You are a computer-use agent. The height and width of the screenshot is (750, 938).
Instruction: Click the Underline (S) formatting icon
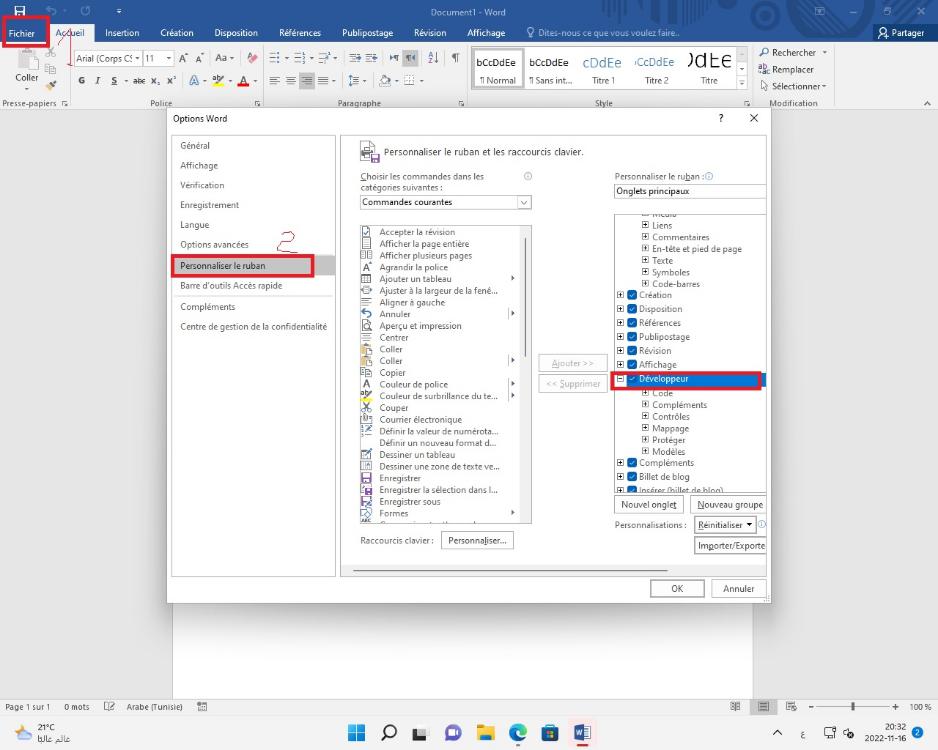click(114, 80)
